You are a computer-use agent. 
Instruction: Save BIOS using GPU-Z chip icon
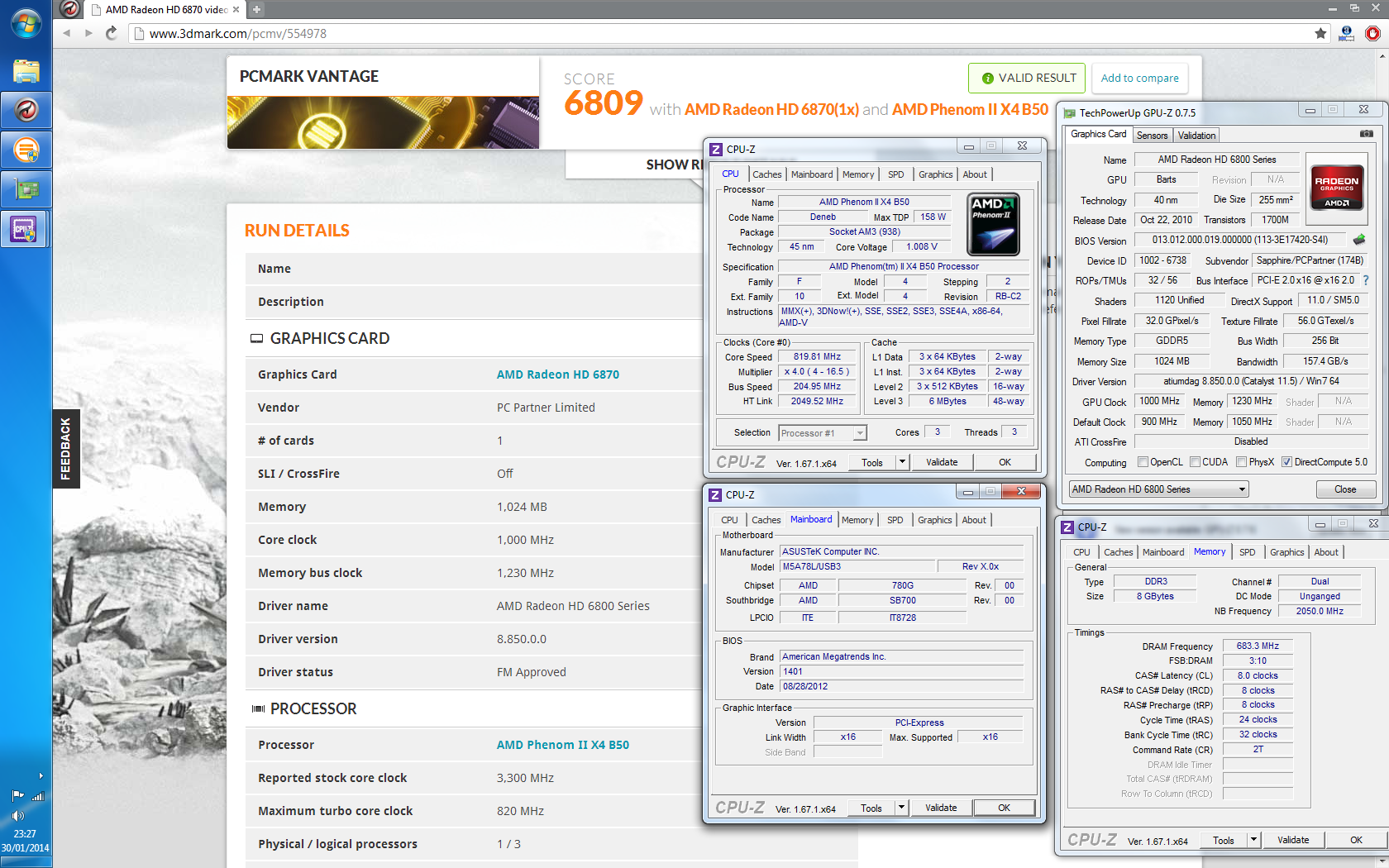(1359, 240)
